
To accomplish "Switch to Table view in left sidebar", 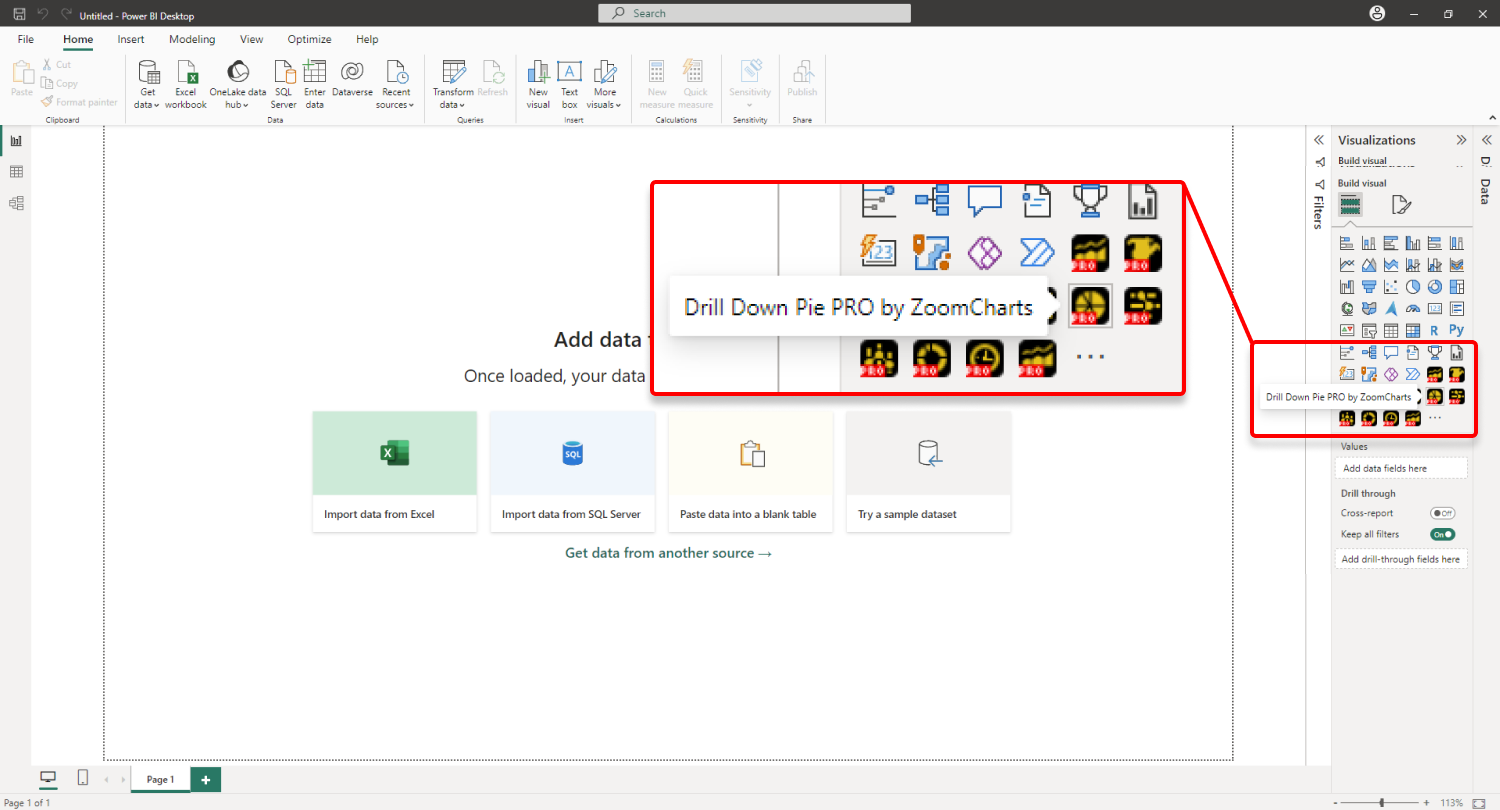I will [x=16, y=172].
